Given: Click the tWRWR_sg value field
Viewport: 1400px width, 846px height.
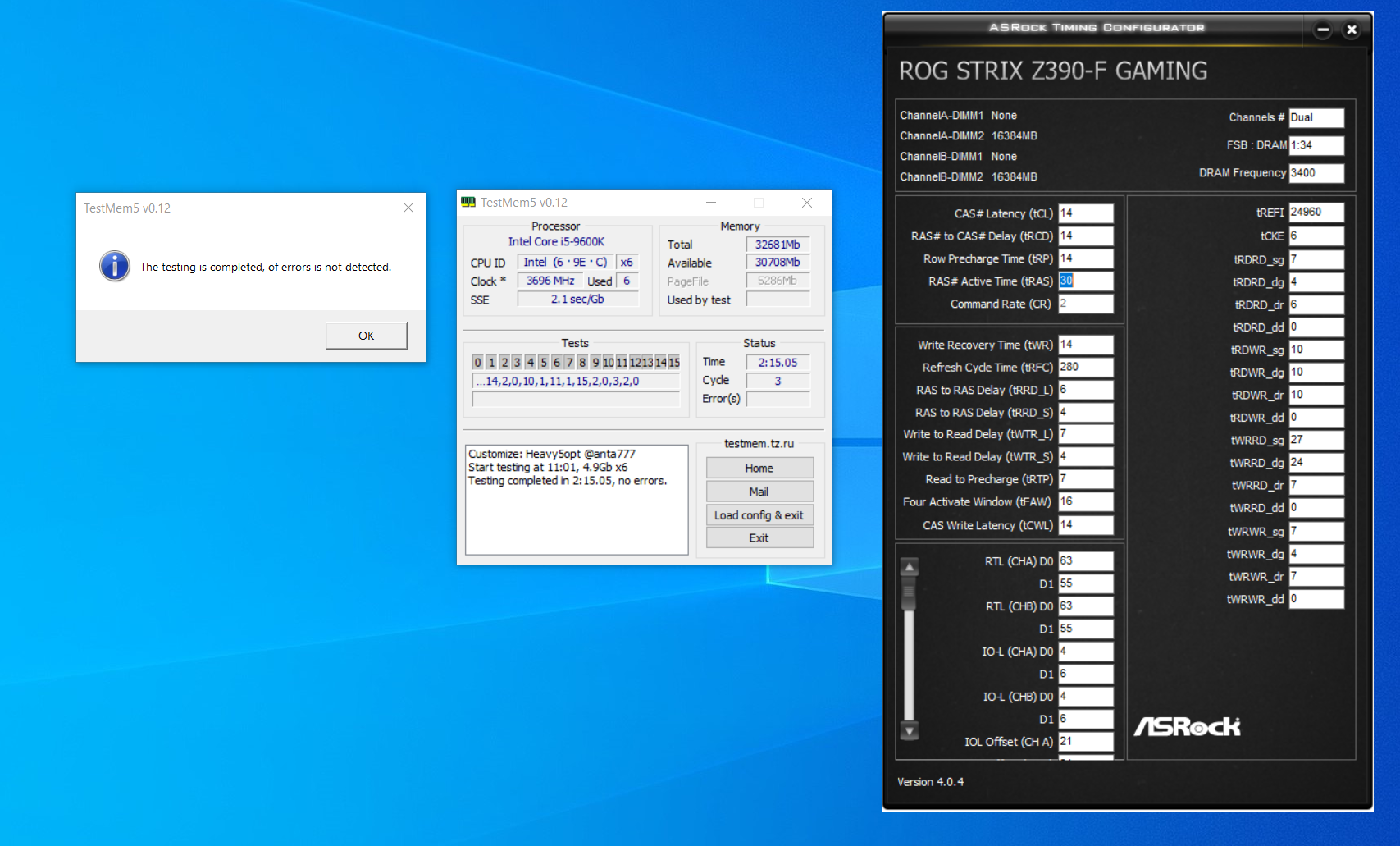Looking at the screenshot, I should [x=1316, y=532].
